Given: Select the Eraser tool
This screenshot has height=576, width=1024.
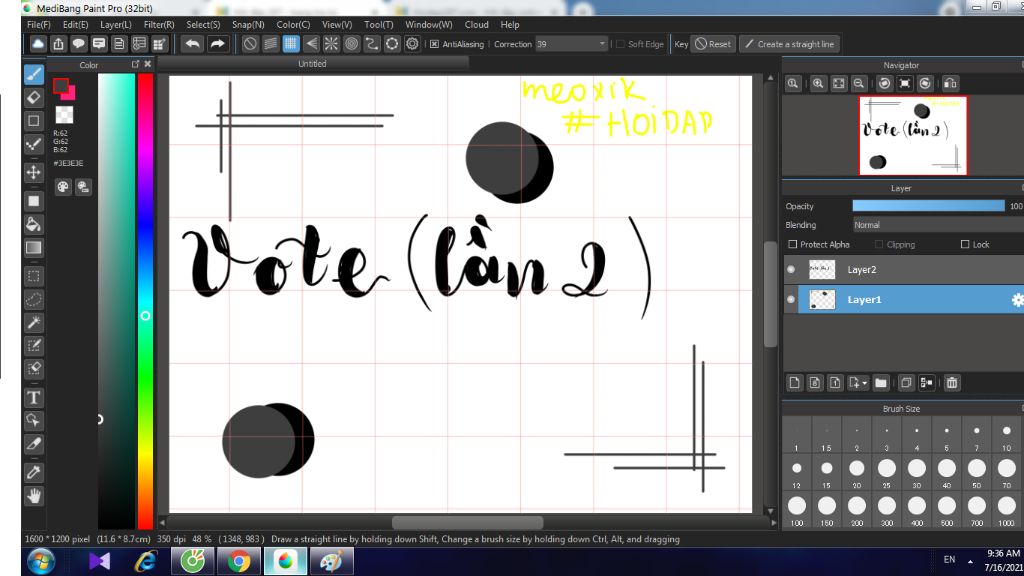Looking at the screenshot, I should click(34, 97).
